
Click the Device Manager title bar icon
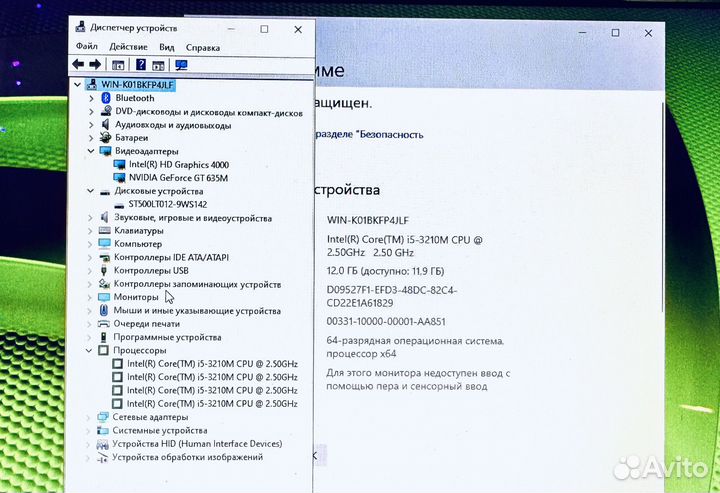pos(80,27)
